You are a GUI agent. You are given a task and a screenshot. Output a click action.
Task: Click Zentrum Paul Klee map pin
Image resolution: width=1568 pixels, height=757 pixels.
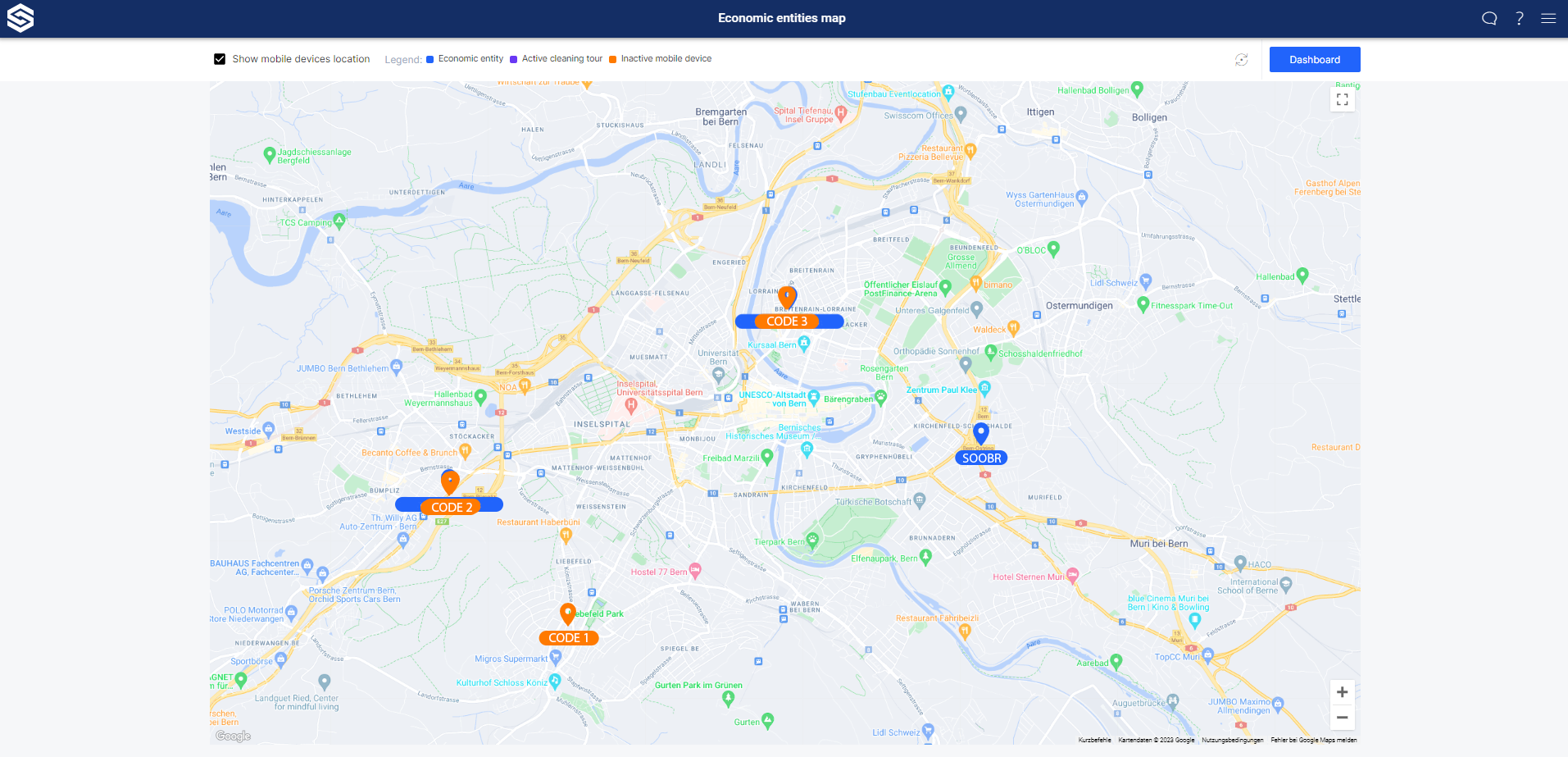(x=985, y=388)
